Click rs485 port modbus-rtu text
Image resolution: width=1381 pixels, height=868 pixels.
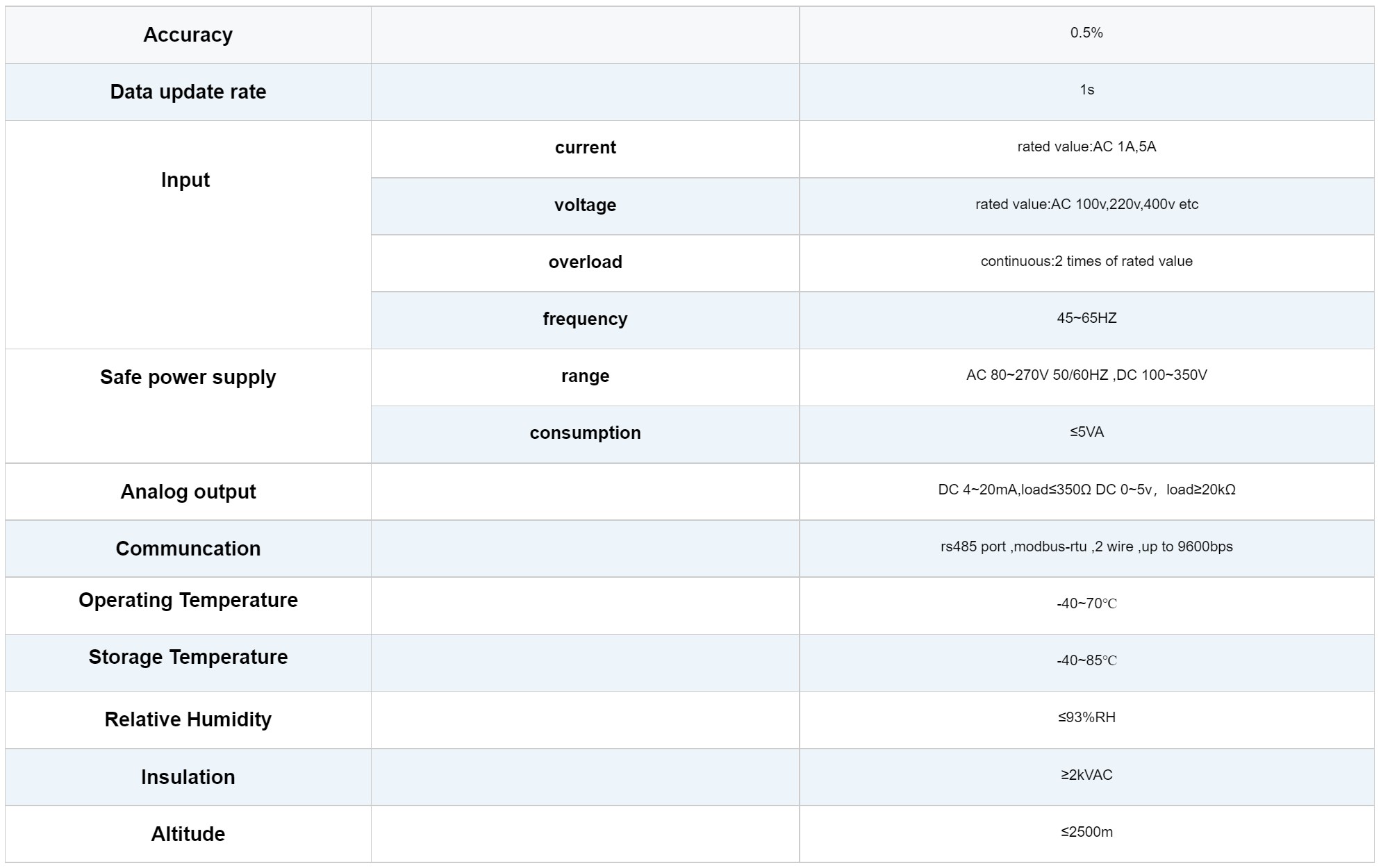pyautogui.click(x=1086, y=546)
